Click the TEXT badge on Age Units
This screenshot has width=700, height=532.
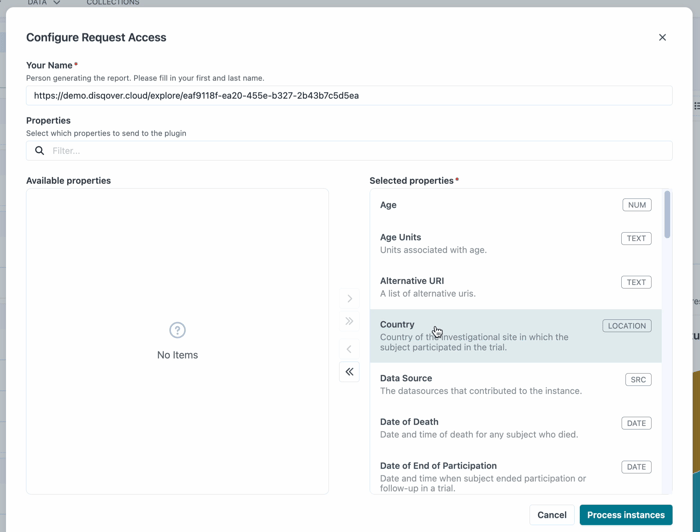click(x=636, y=238)
